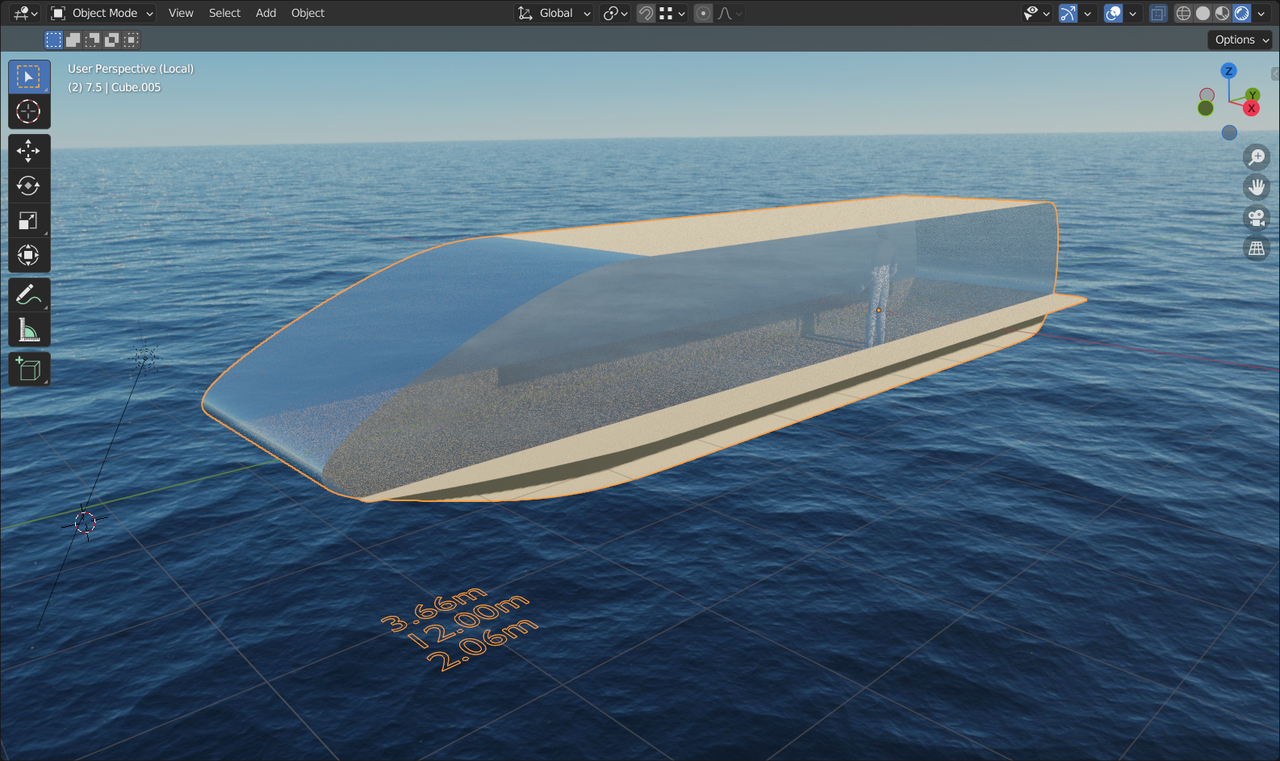Click the 3D cursor in the viewport

coord(86,522)
